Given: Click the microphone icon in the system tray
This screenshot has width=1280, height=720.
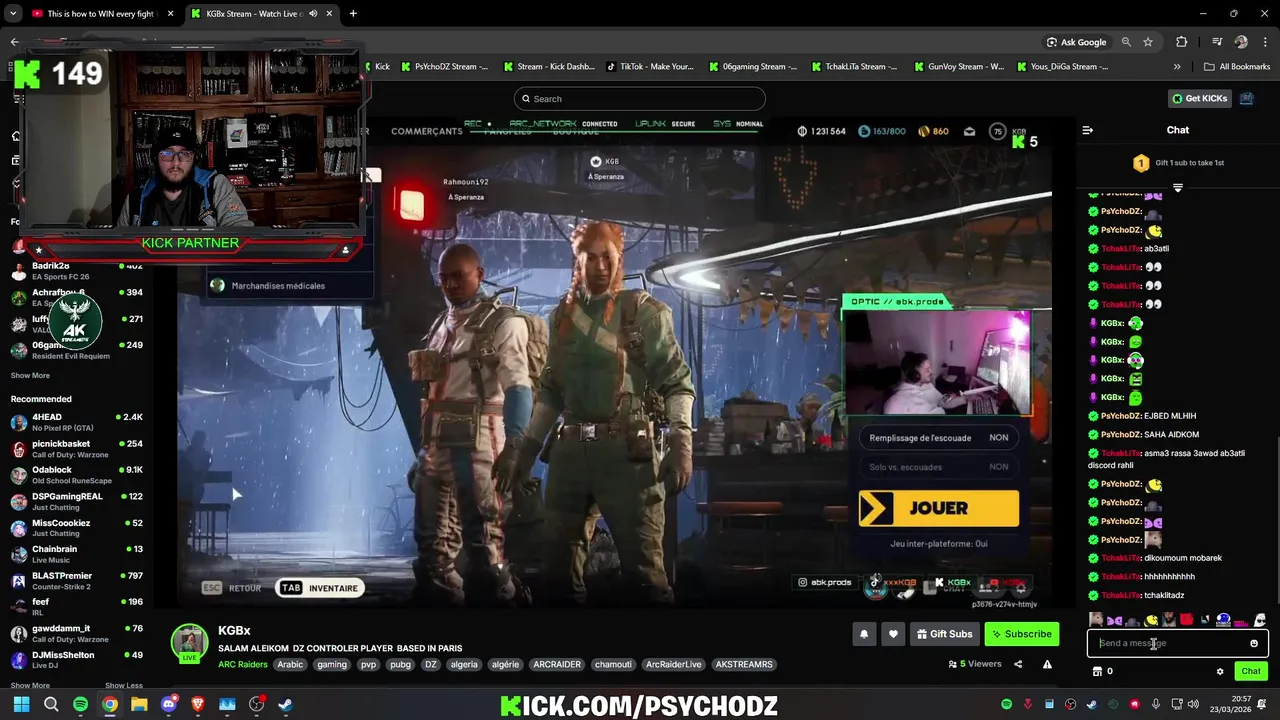Looking at the screenshot, I should 1156,705.
